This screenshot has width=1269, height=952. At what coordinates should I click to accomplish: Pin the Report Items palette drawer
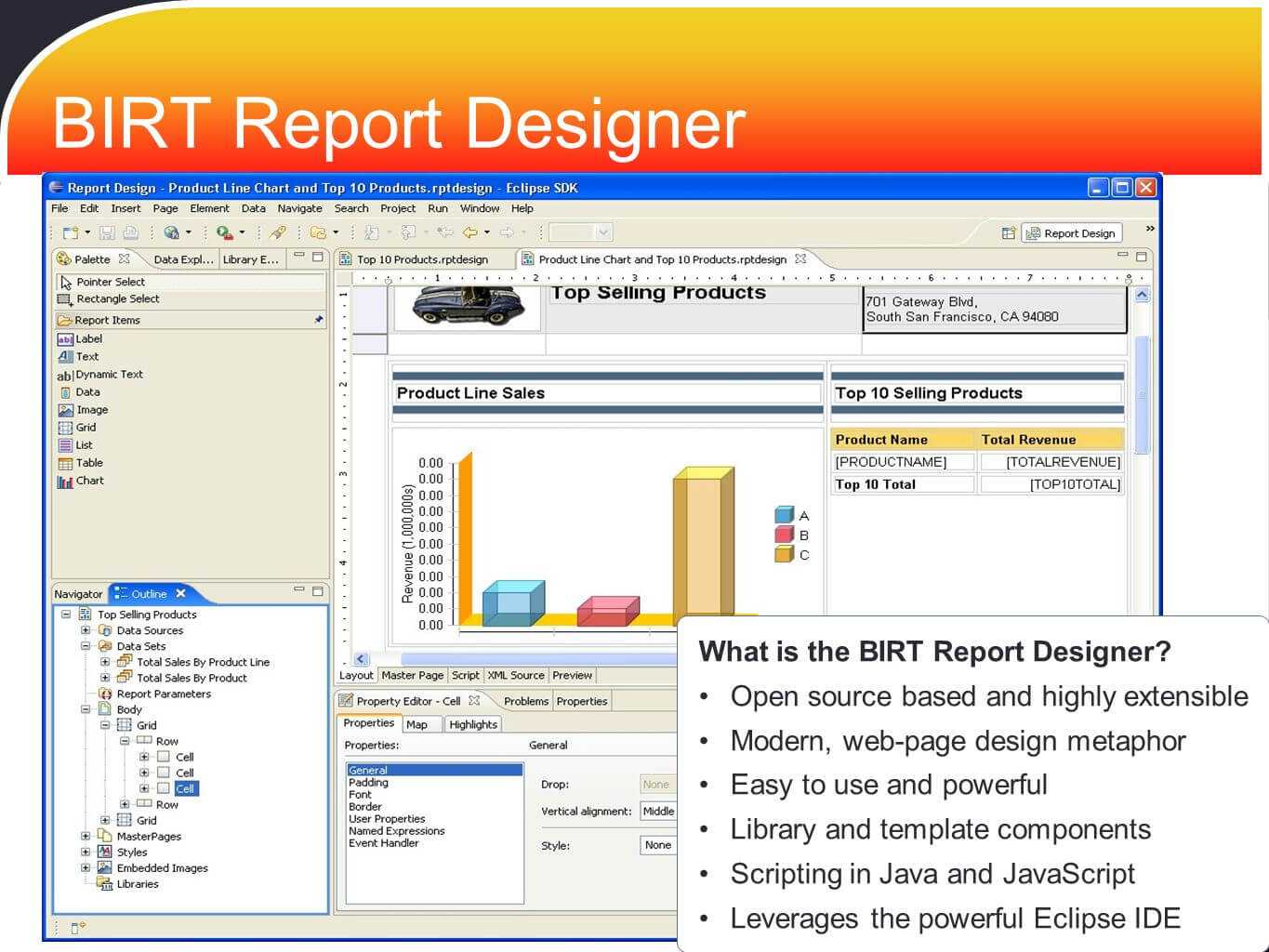coord(319,320)
